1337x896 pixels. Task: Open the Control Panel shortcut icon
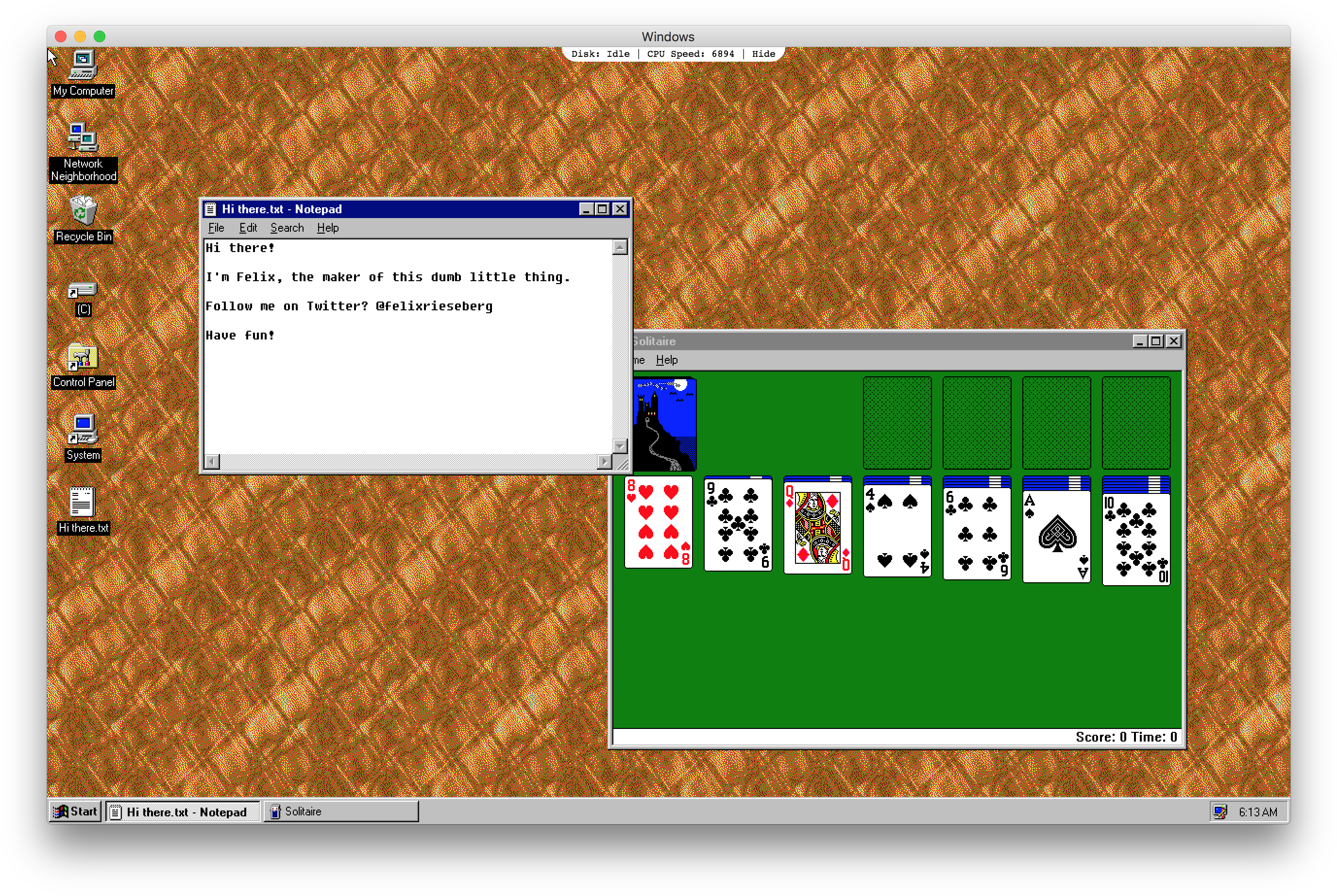point(83,358)
